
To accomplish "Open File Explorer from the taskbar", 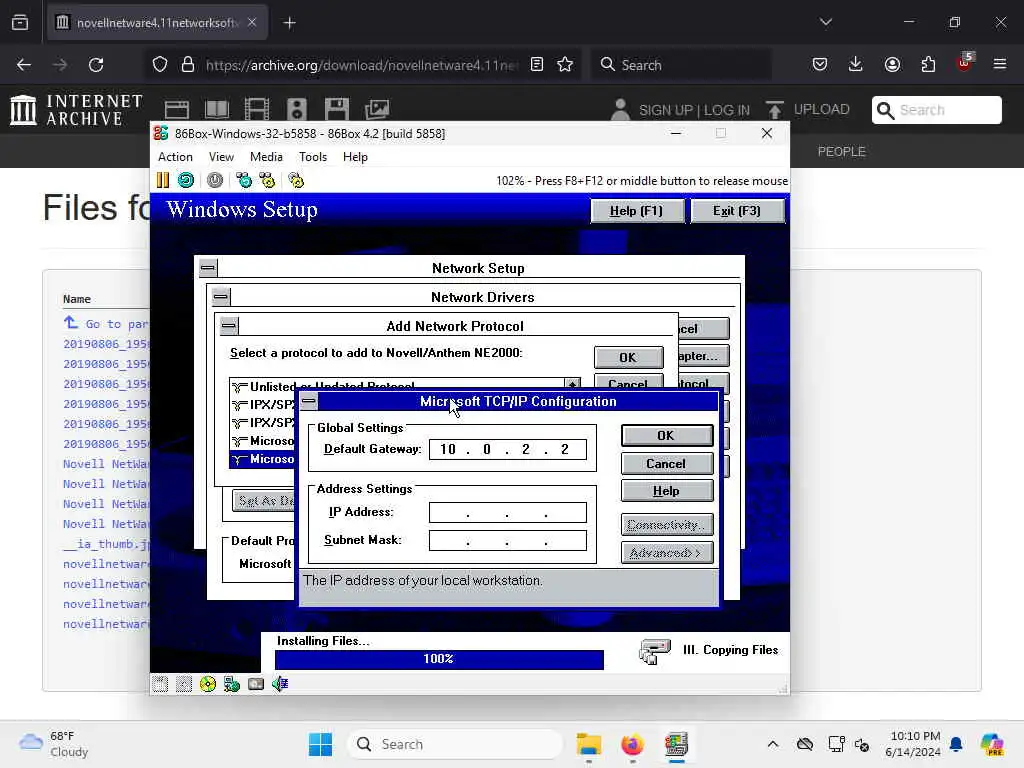I will (x=588, y=744).
